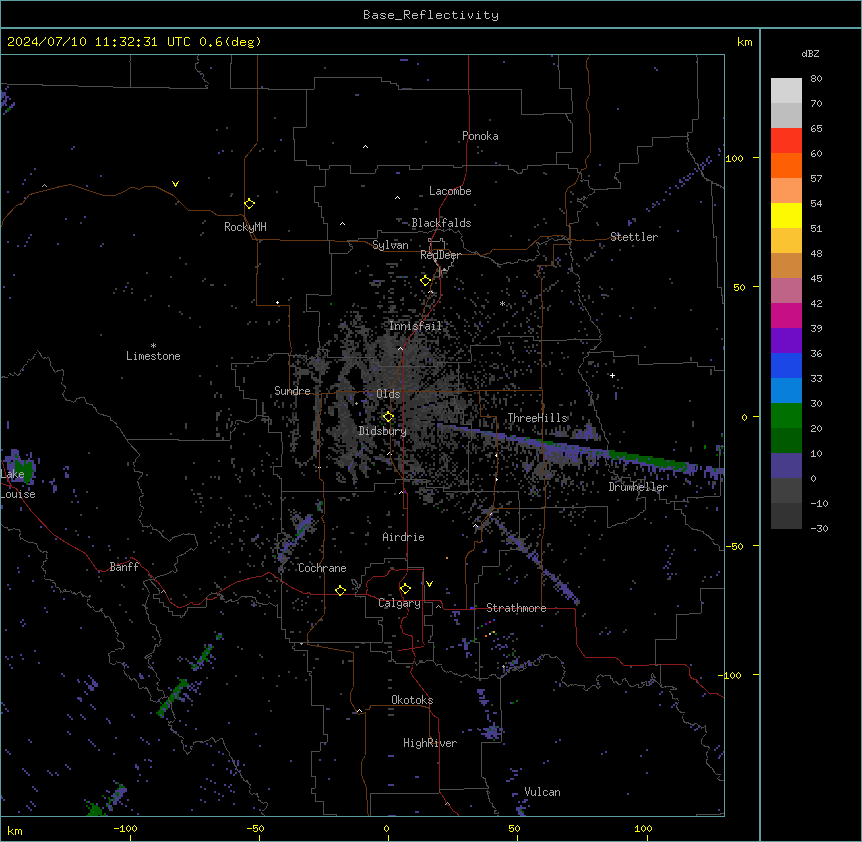Select the yellow diamond marker below RedDeer

click(425, 281)
